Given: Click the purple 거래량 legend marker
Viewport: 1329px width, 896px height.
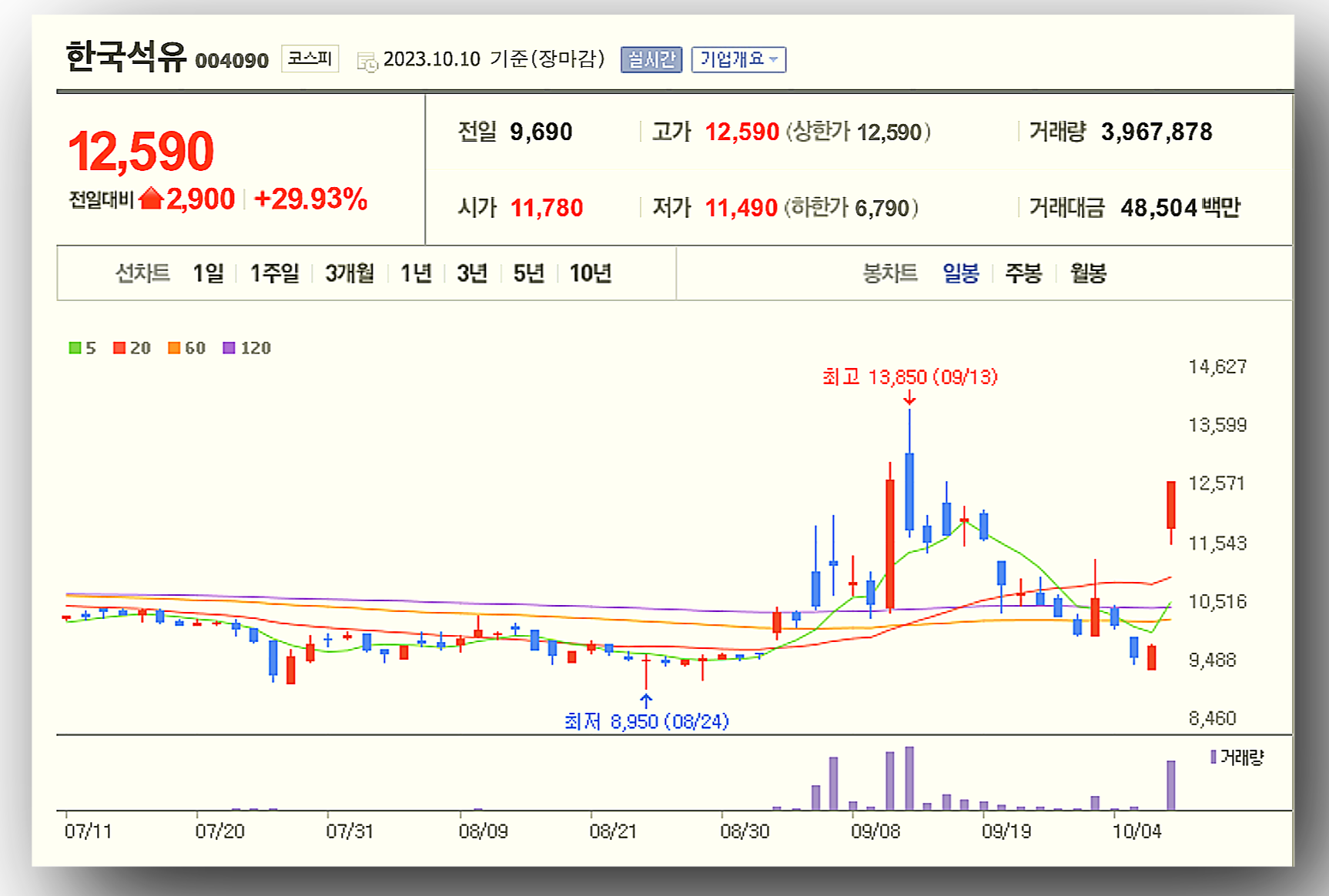Looking at the screenshot, I should [1214, 757].
